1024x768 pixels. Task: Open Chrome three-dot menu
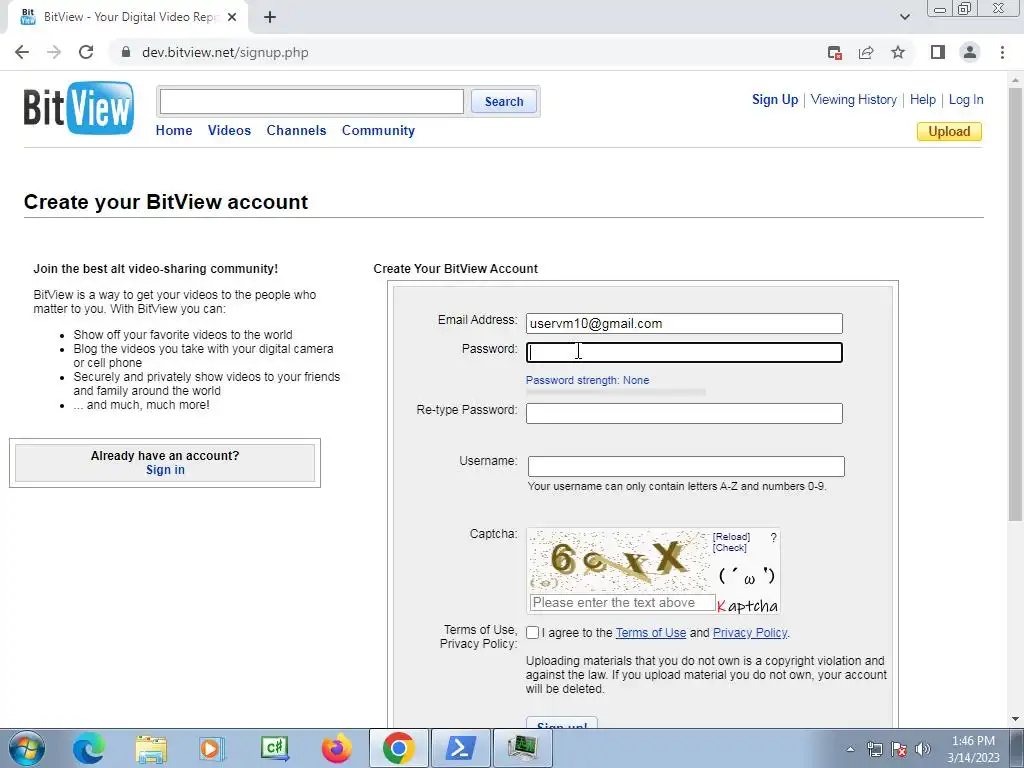pyautogui.click(x=1002, y=52)
